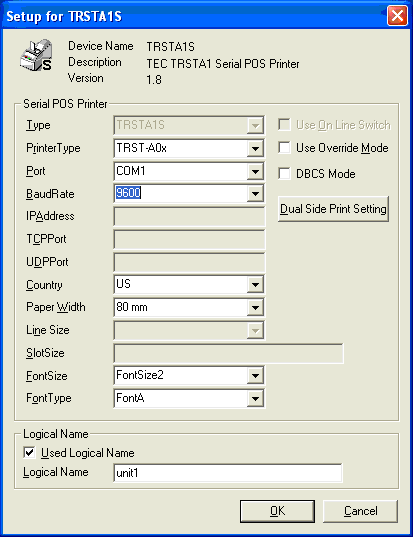Uncheck the Used Logical Name checkbox
Viewport: 413px width, 537px height.
click(29, 452)
